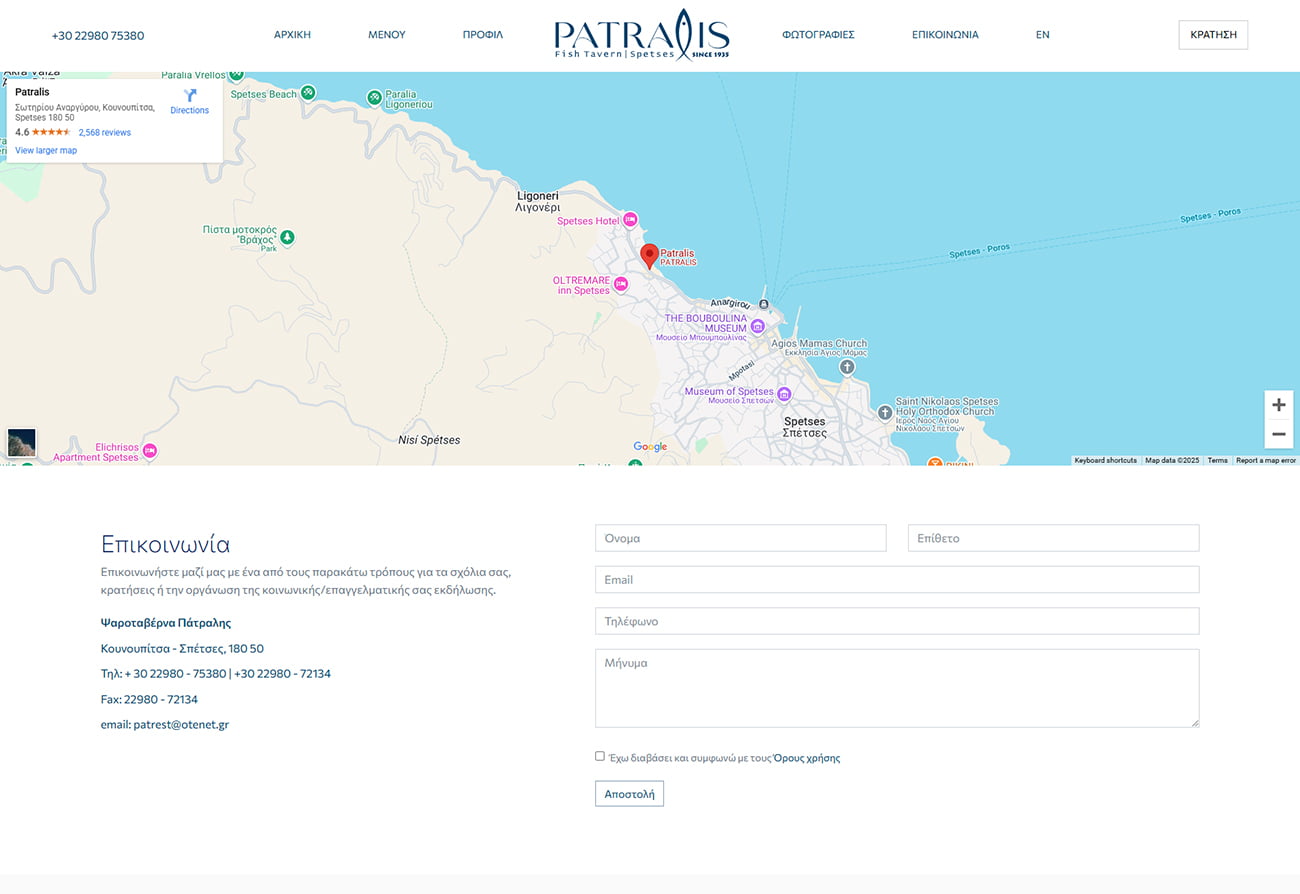
Task: Click View larger map link
Action: pyautogui.click(x=46, y=151)
